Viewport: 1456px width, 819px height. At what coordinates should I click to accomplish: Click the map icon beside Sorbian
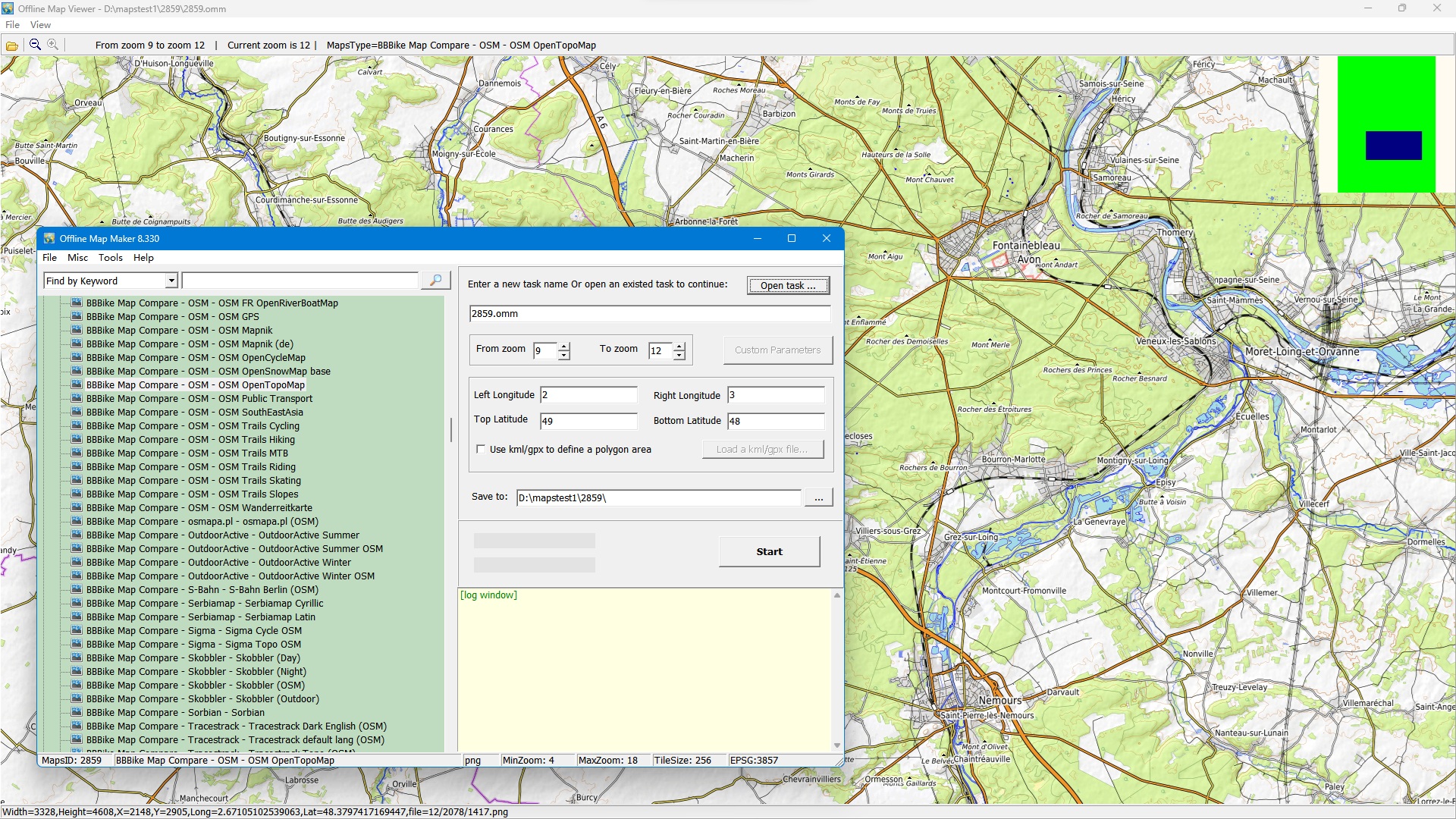click(77, 712)
